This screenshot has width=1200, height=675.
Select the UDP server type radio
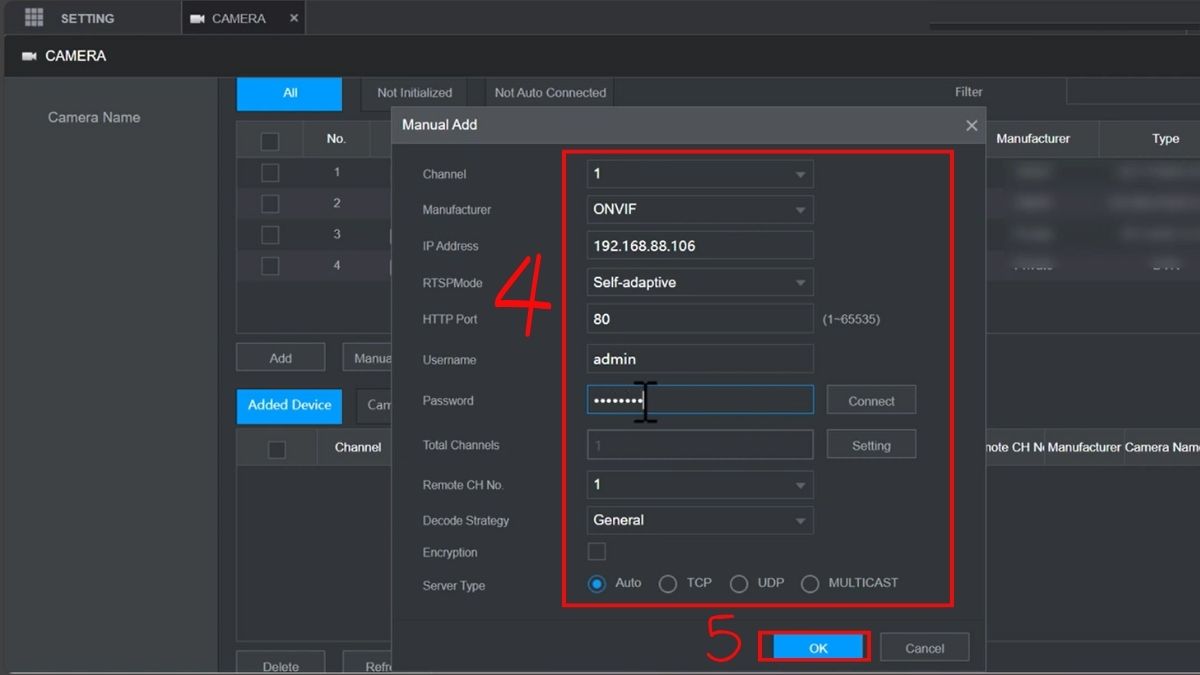(739, 584)
